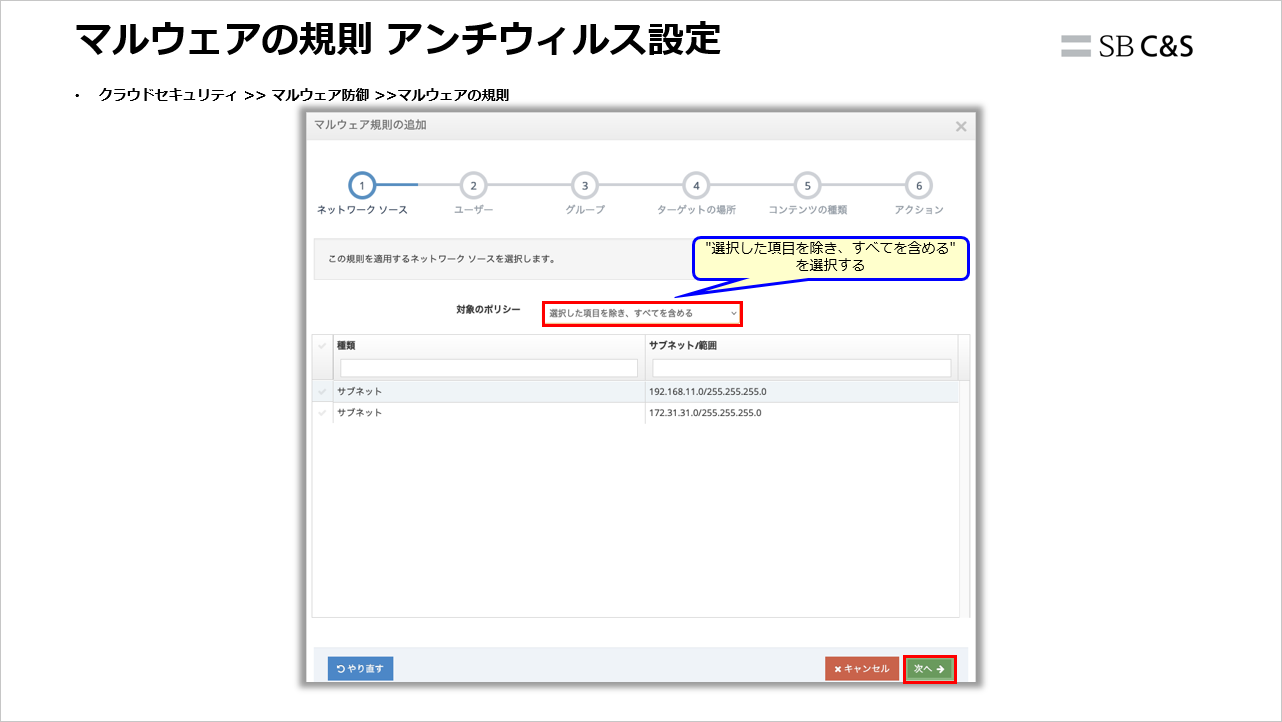
Task: Check the row for 172.31.31.0 subnet
Action: click(322, 412)
